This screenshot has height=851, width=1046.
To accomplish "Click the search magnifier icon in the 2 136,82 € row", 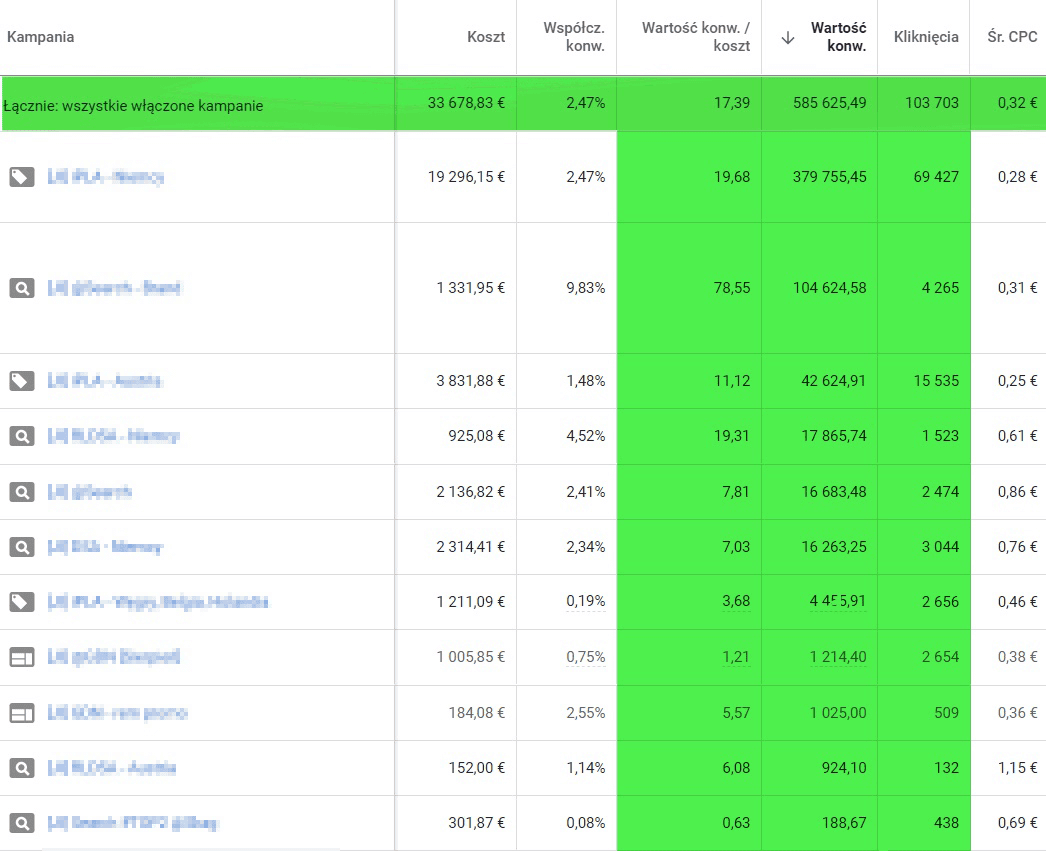I will (21, 492).
